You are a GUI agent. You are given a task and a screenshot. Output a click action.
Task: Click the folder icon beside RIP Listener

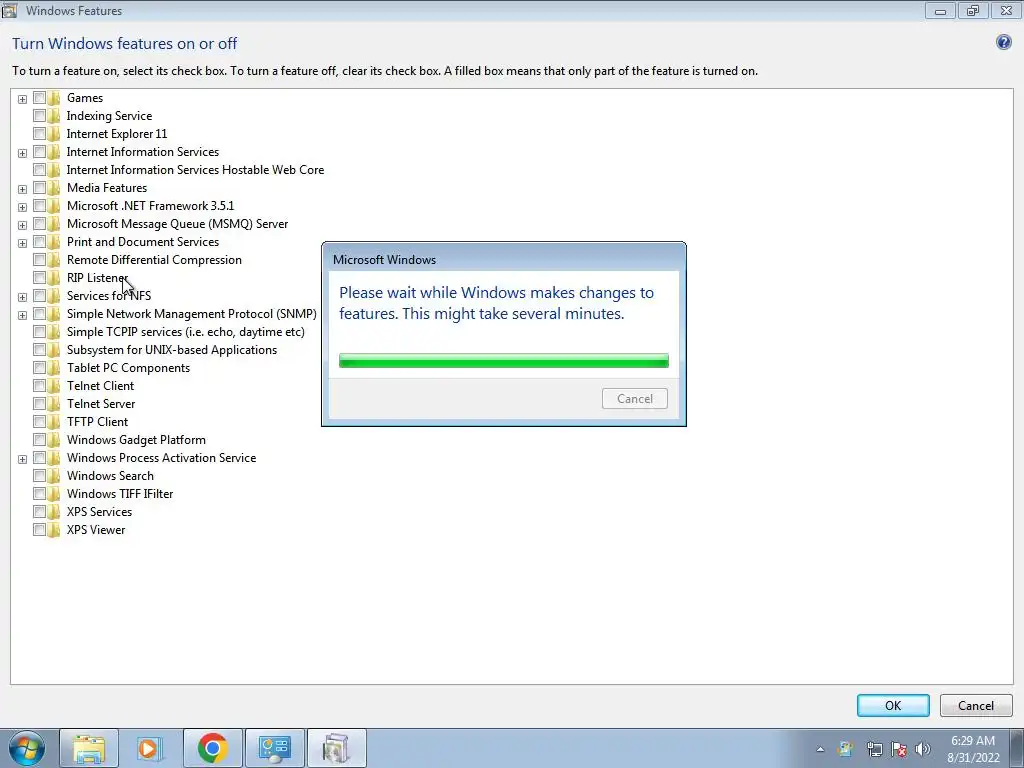tap(54, 278)
